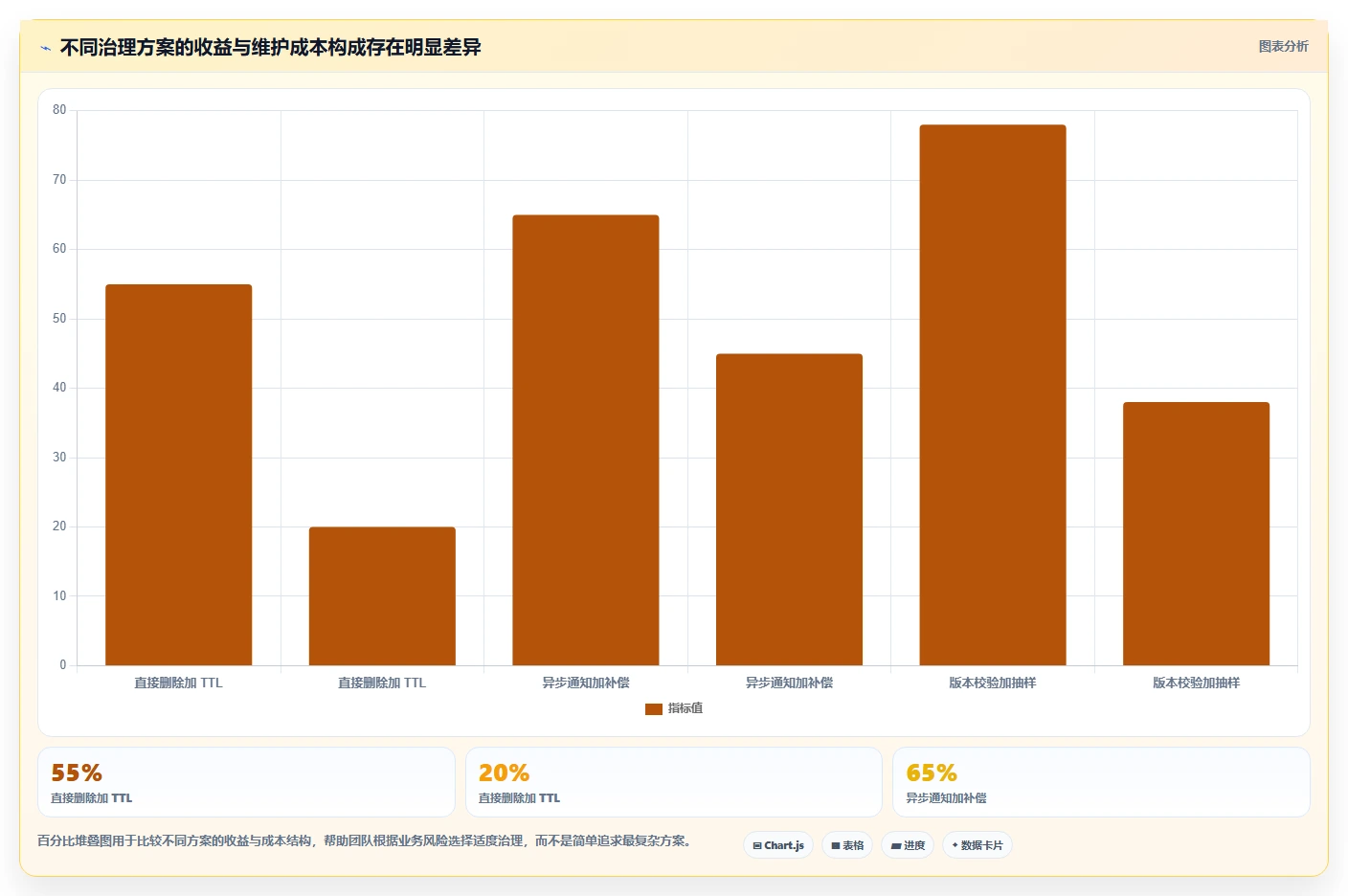The height and width of the screenshot is (896, 1348).
Task: Click the y-axis tick label 50
Action: coord(59,319)
